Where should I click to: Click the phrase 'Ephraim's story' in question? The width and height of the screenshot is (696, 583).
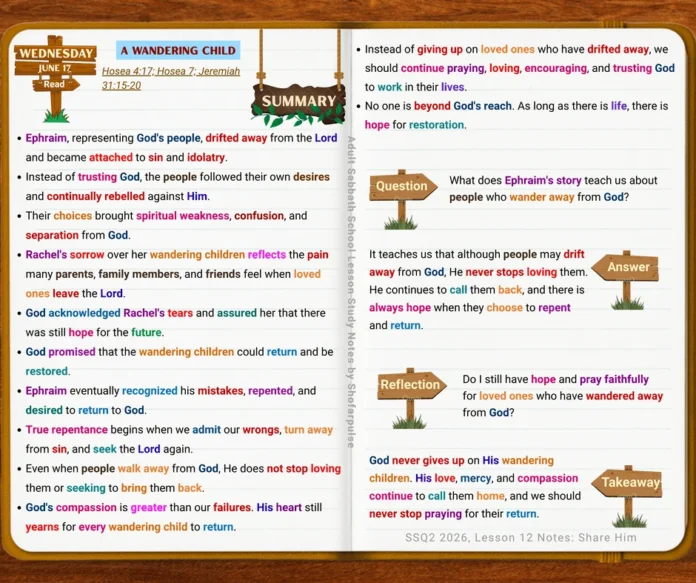click(543, 181)
